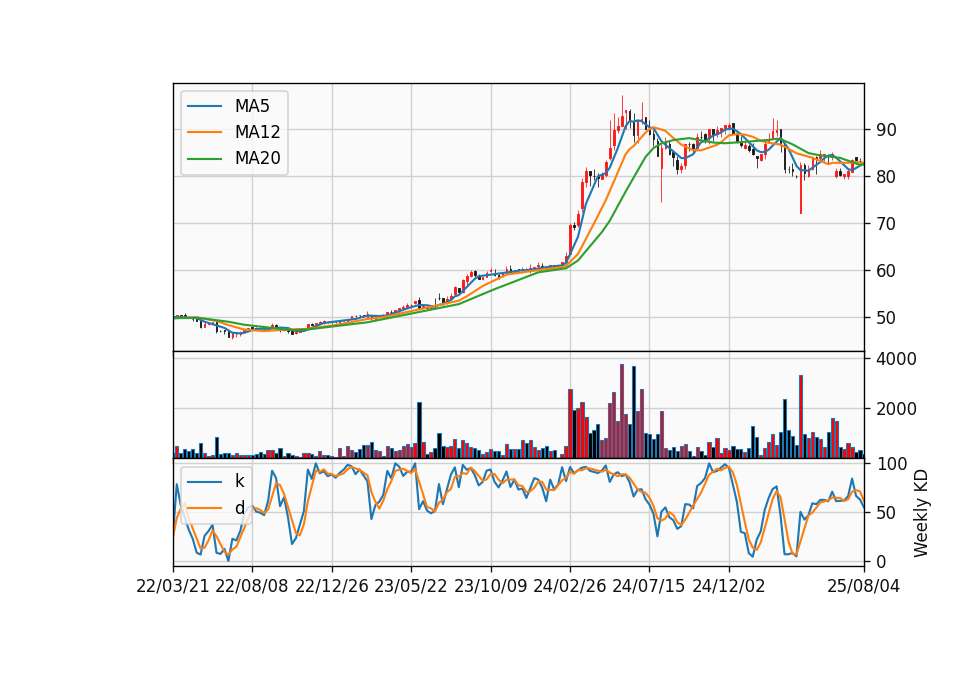The width and height of the screenshot is (960, 690).
Task: Click the tallest red volume bar near 4000
Action: (621, 411)
